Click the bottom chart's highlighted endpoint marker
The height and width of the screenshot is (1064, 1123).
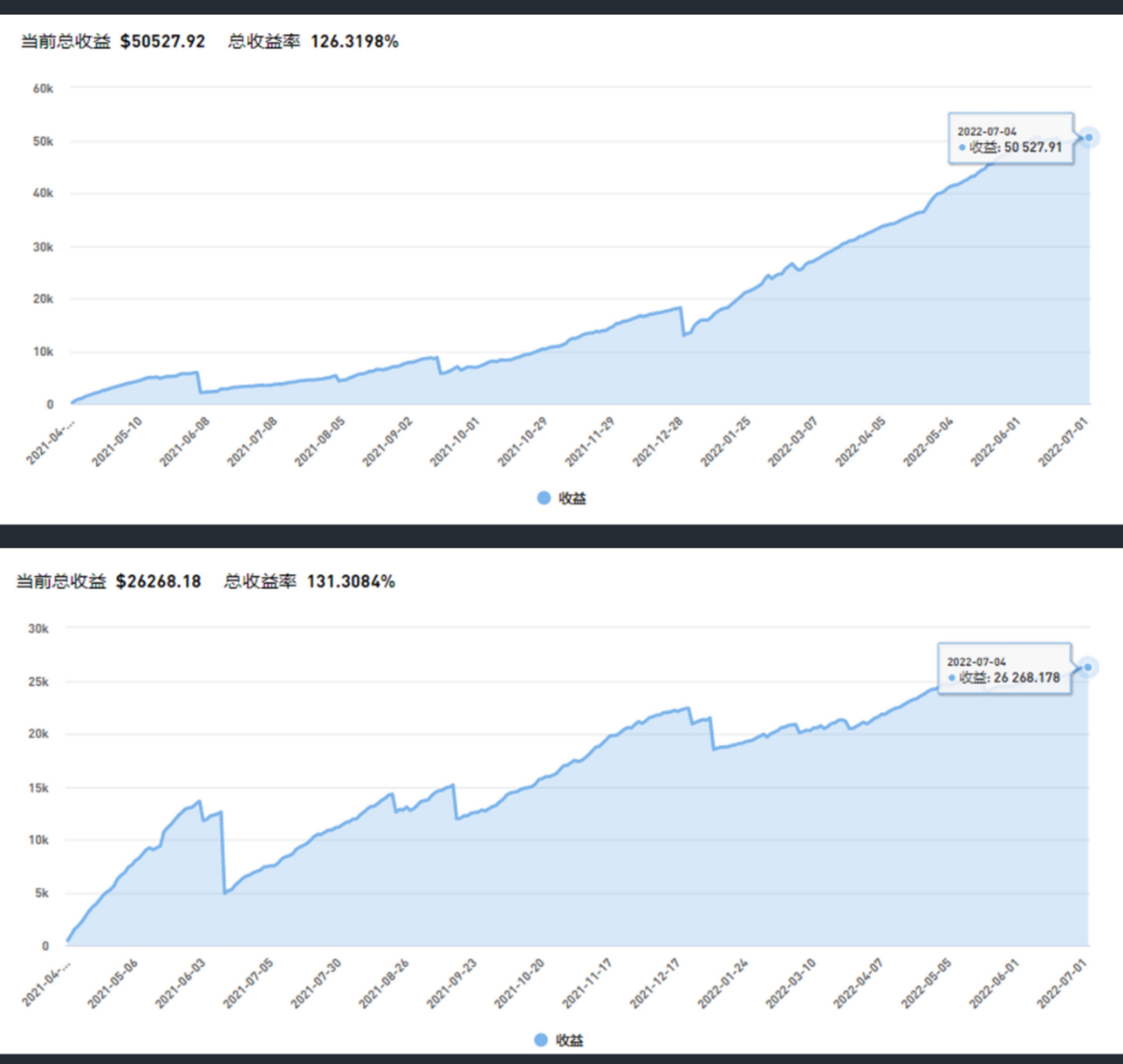point(1087,668)
